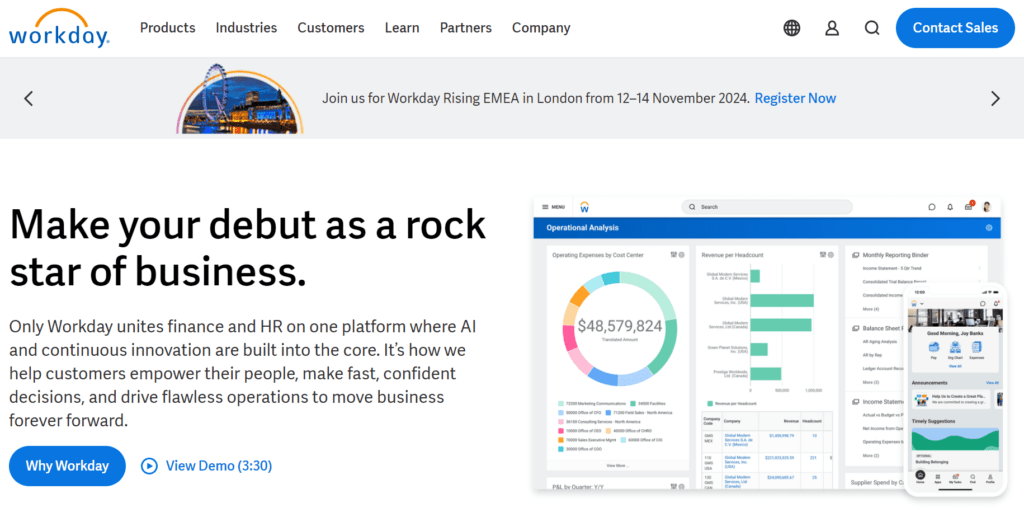The height and width of the screenshot is (522, 1024).
Task: Open the user account sign-in icon
Action: (x=832, y=28)
